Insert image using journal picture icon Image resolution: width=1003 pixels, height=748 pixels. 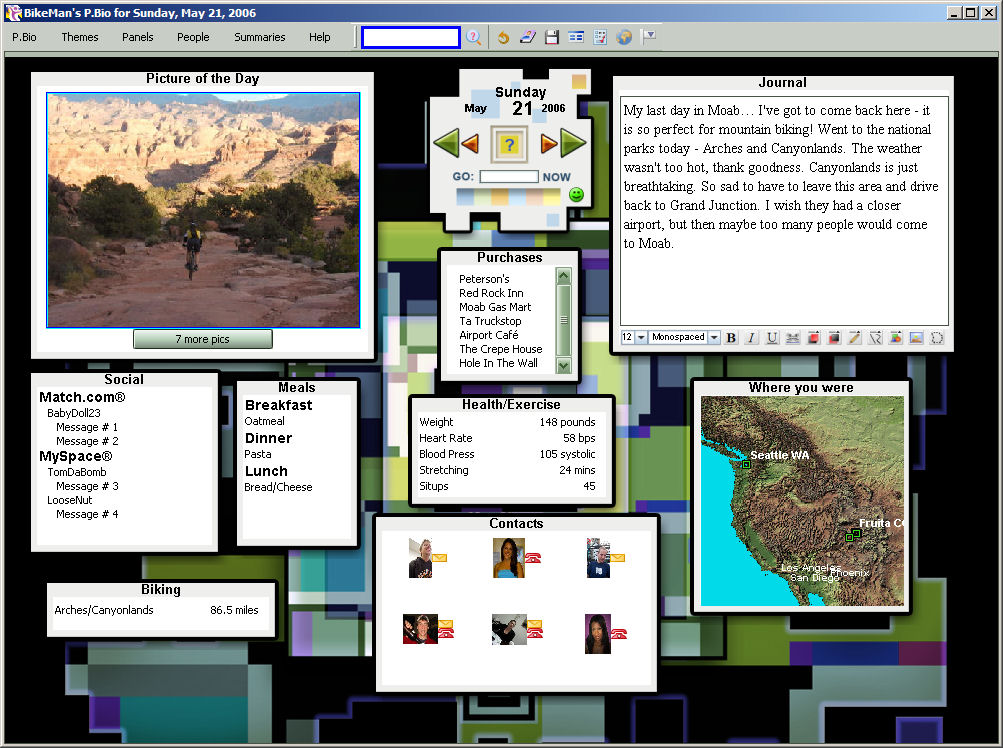pyautogui.click(x=916, y=338)
